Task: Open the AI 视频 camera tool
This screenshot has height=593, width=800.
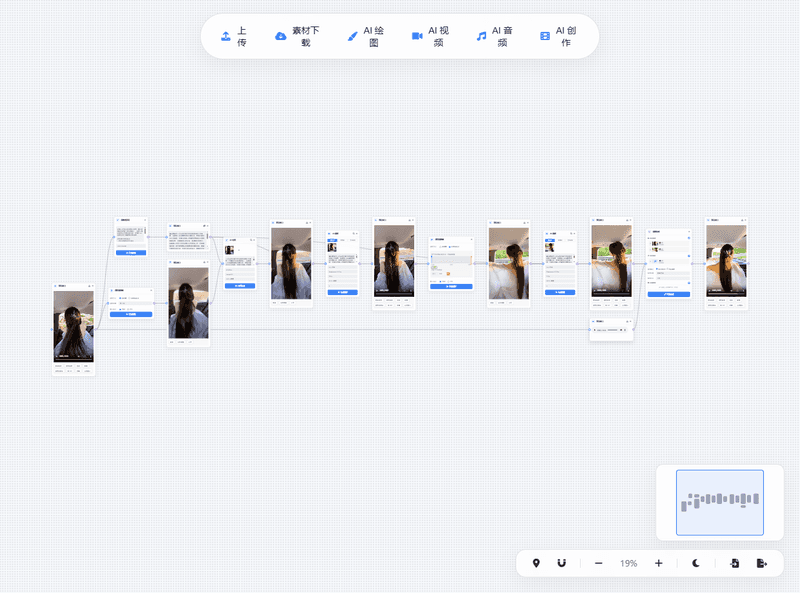Action: point(417,36)
